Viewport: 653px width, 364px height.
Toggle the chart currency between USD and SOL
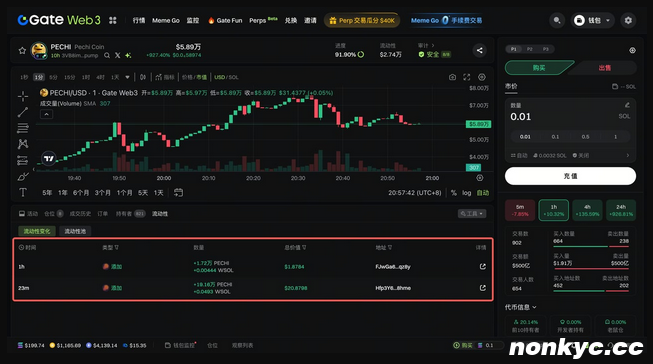(226, 77)
